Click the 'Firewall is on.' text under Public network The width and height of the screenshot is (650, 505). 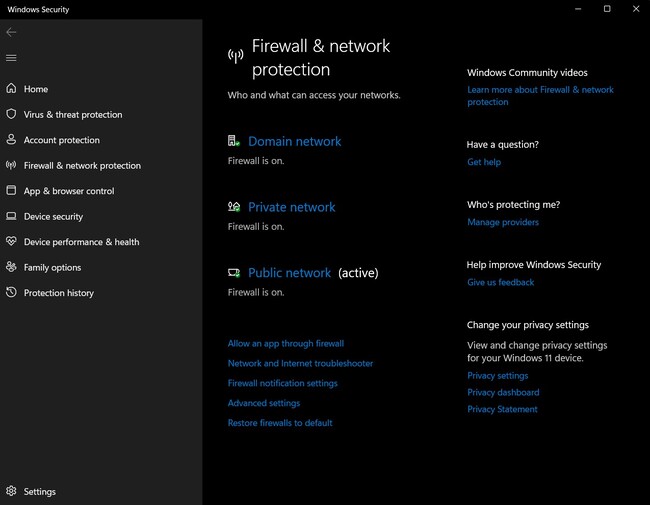pos(256,292)
